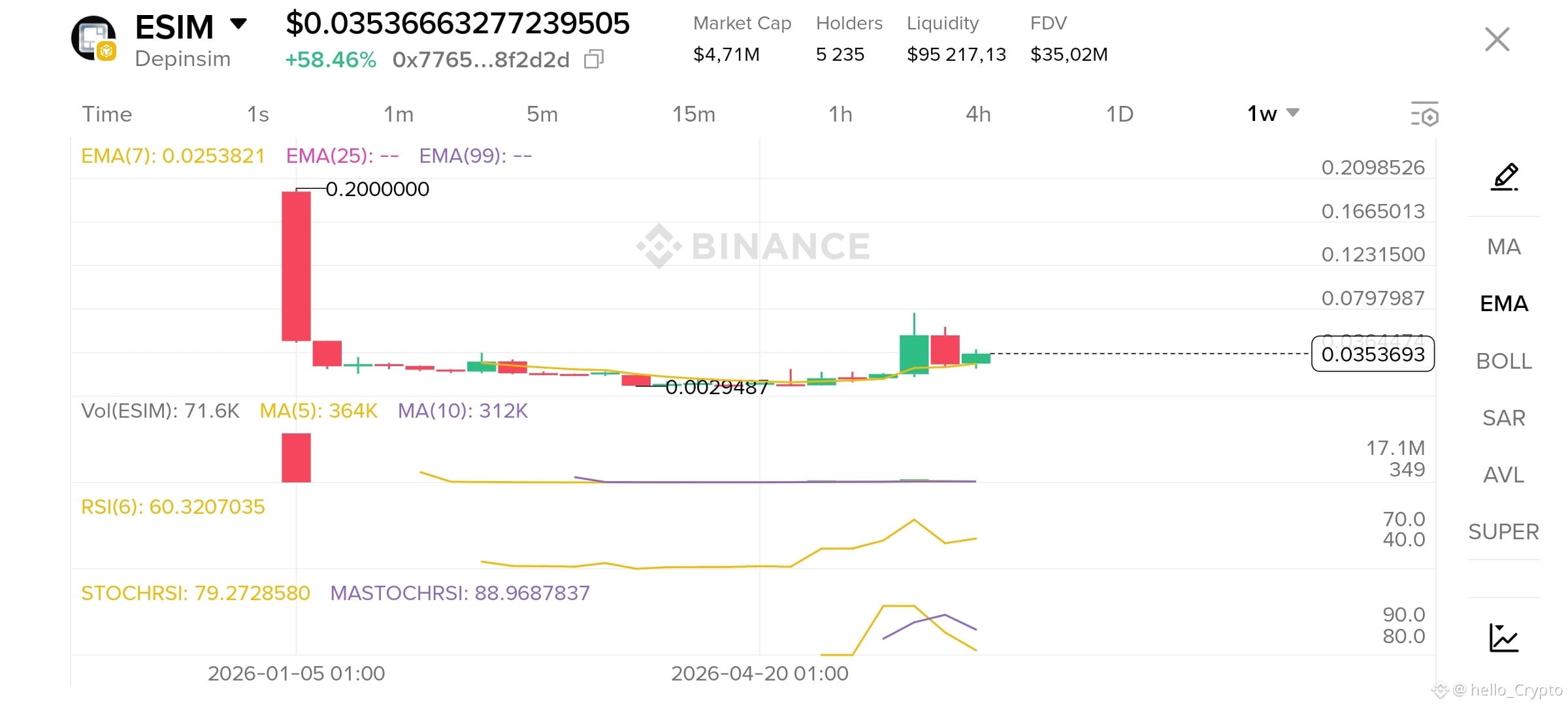This screenshot has width=1568, height=706.
Task: Click the 0.0029487 low price marker
Action: click(717, 388)
